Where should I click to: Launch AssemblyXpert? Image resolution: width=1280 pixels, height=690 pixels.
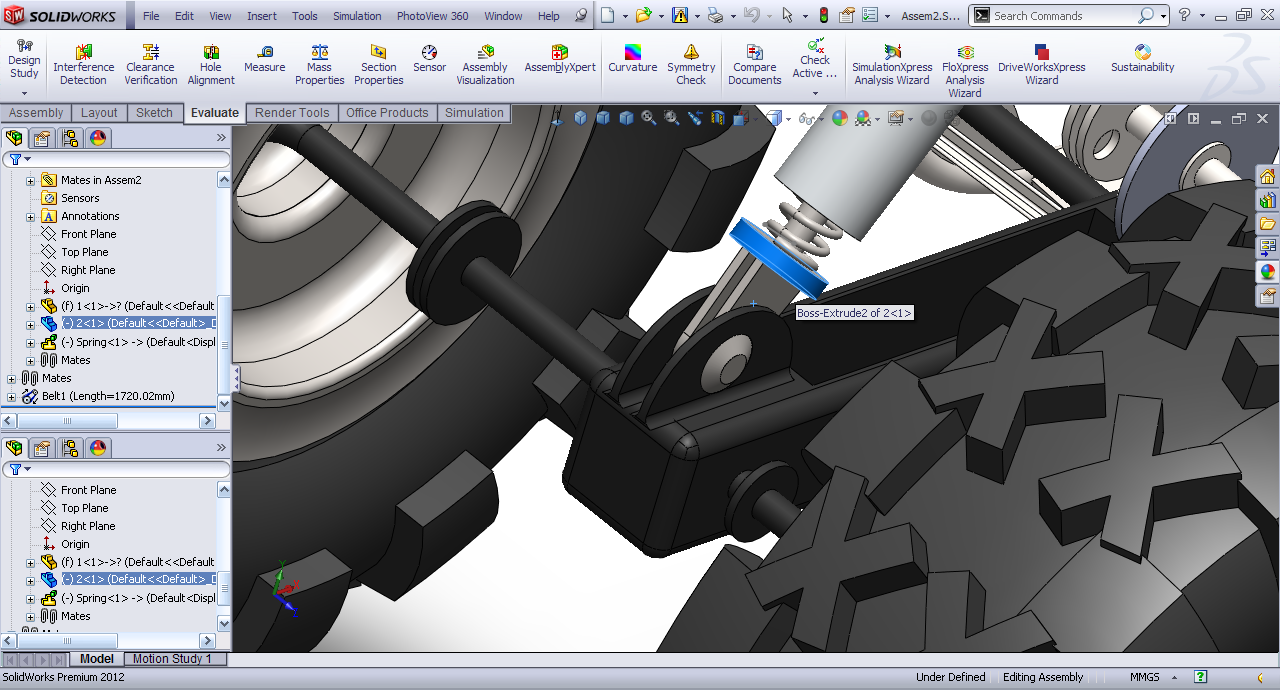(x=560, y=59)
